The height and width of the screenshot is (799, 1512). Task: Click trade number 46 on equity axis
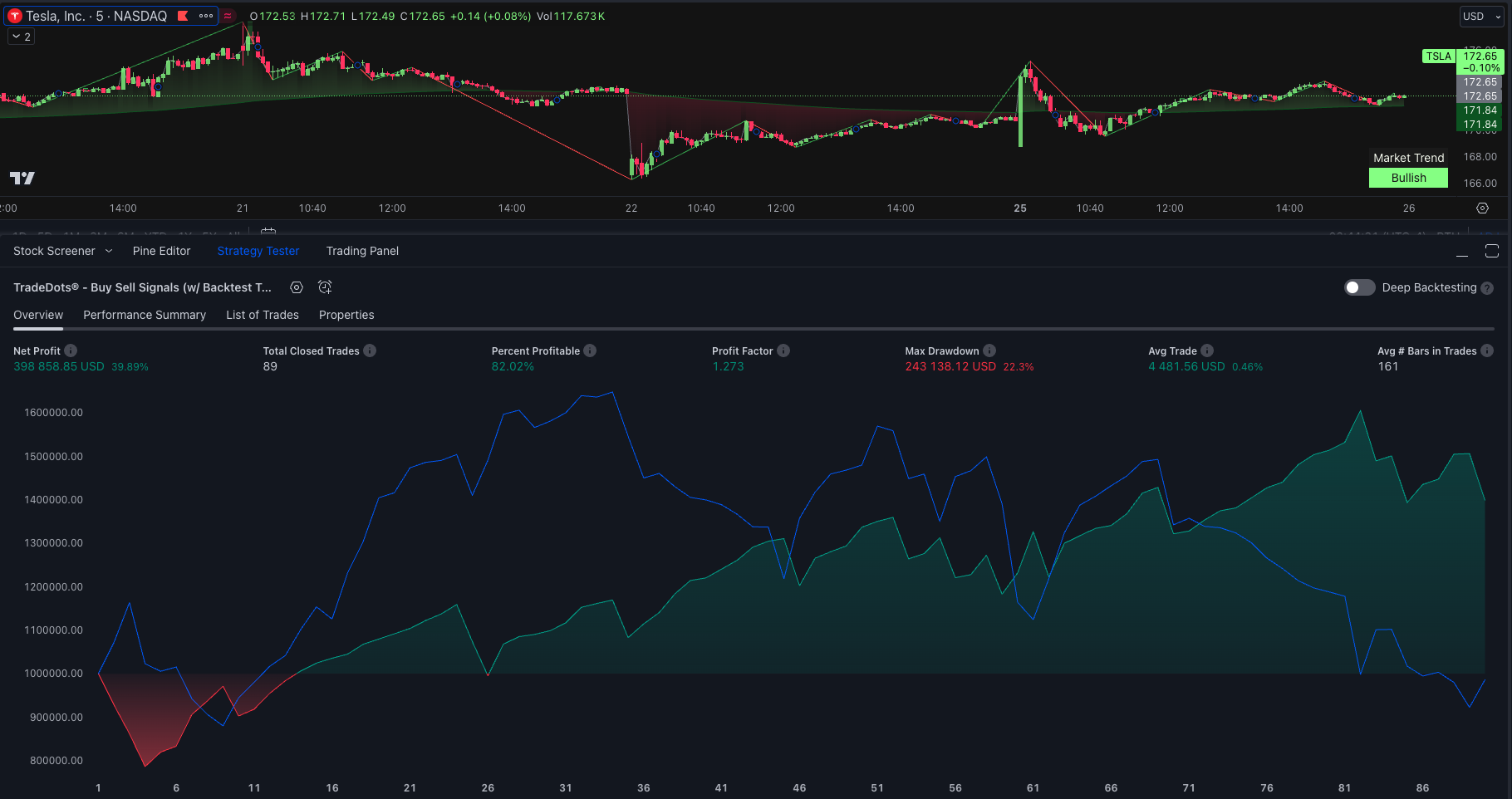(x=799, y=788)
